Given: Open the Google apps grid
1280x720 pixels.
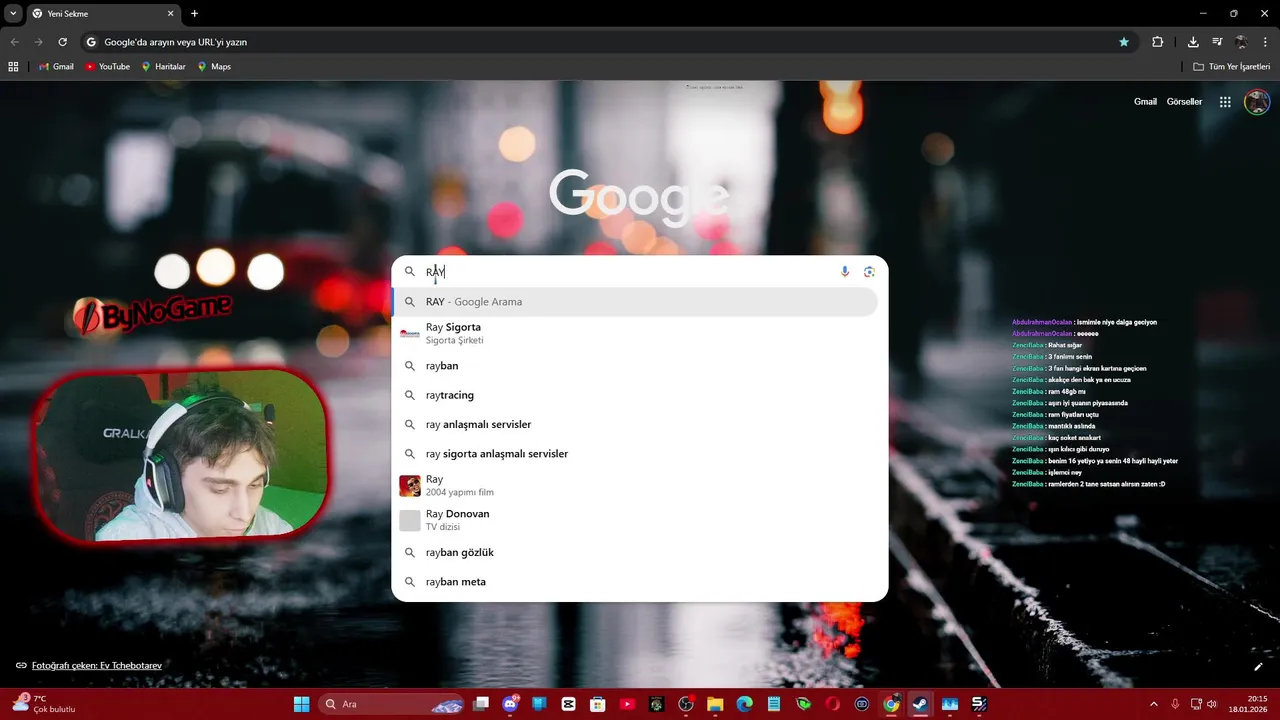Looking at the screenshot, I should point(1225,102).
